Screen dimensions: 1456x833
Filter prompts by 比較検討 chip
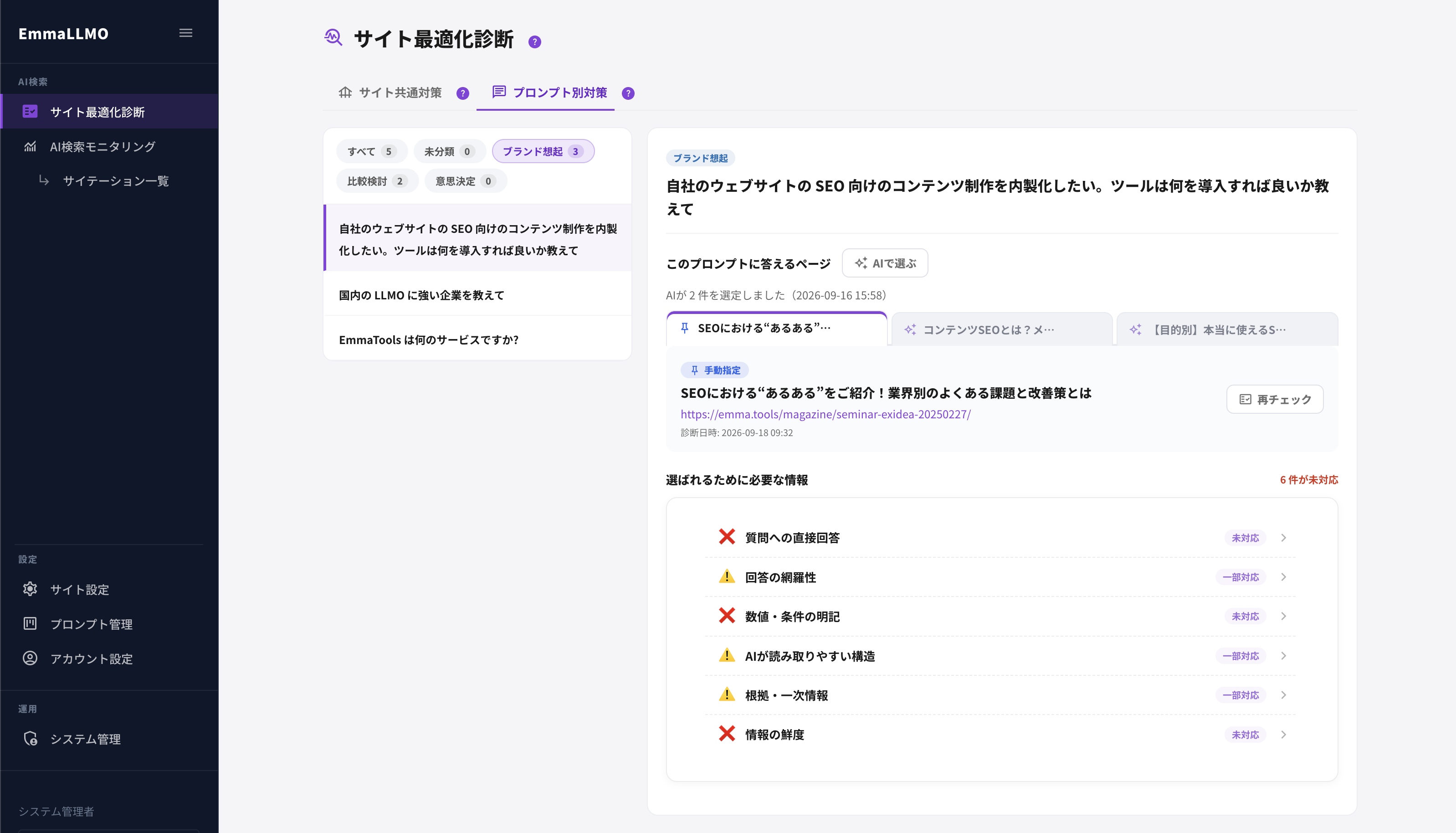(377, 181)
